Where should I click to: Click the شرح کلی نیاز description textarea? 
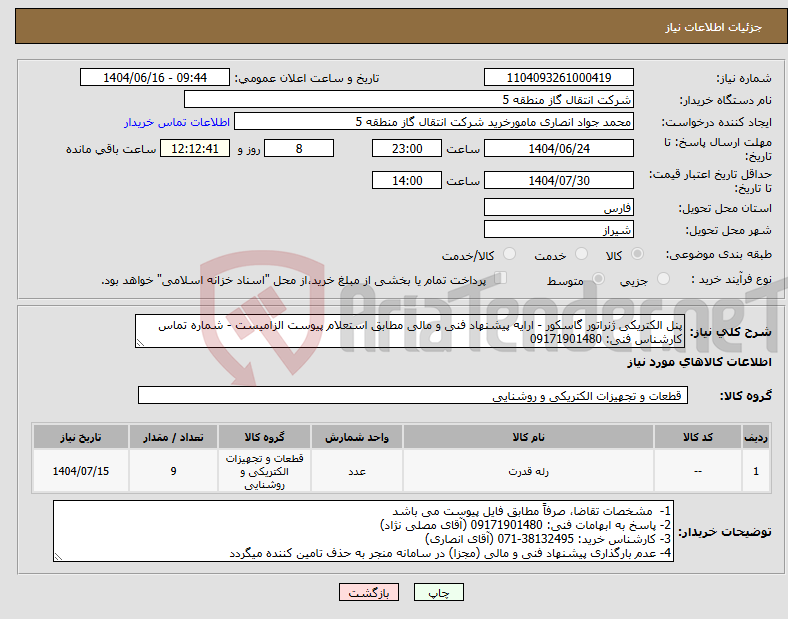click(410, 331)
